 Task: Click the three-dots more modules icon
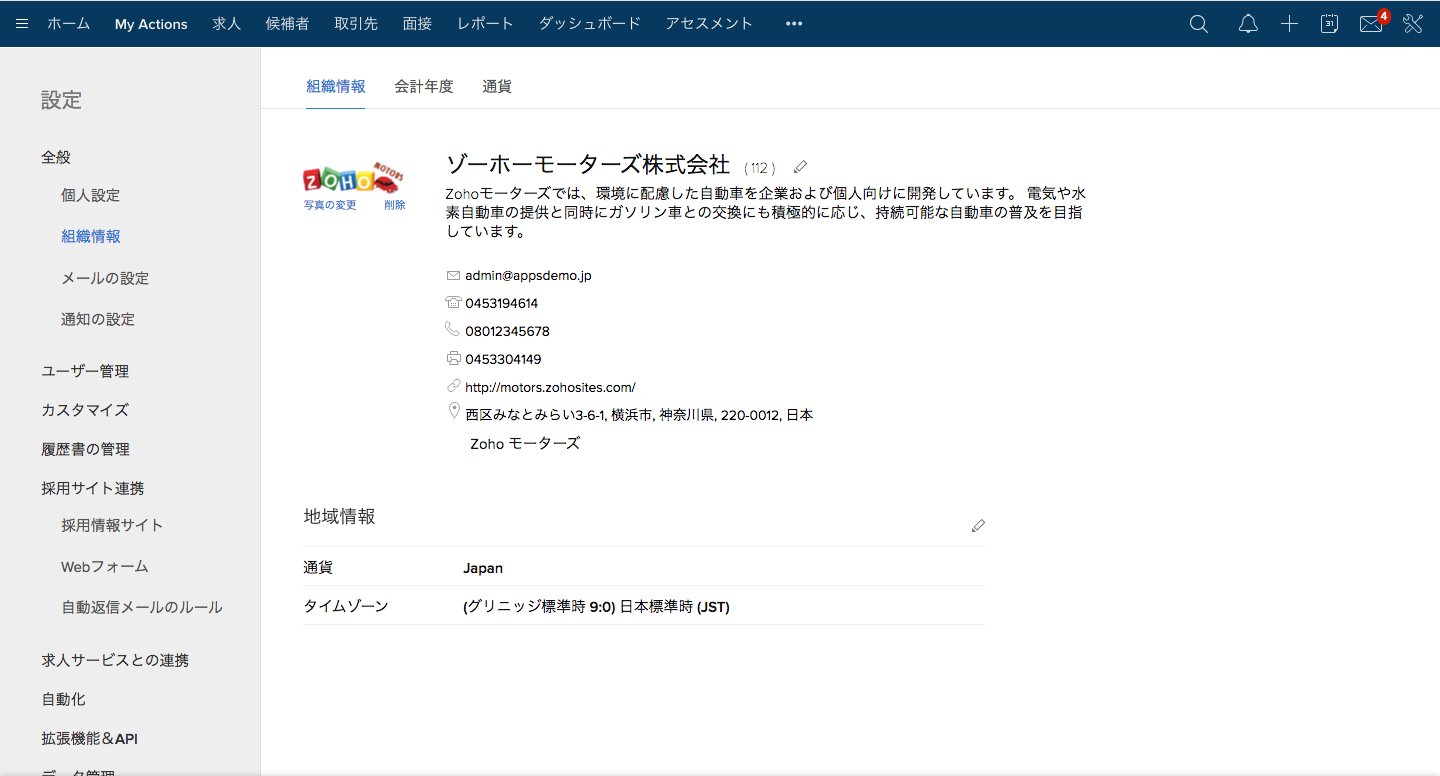[794, 24]
